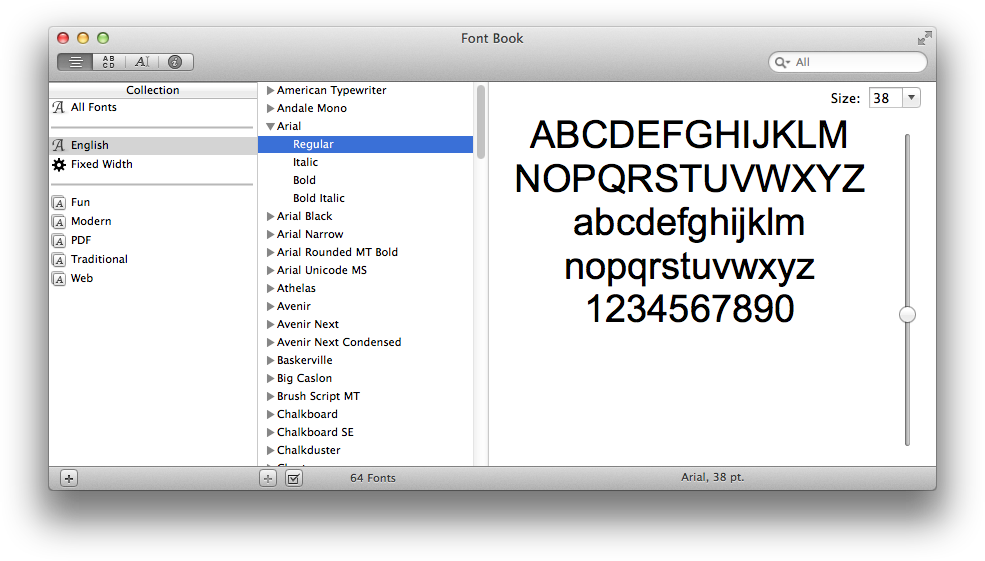Expand the Avenir Next Condensed family
This screenshot has height=561, width=985.
[x=270, y=342]
